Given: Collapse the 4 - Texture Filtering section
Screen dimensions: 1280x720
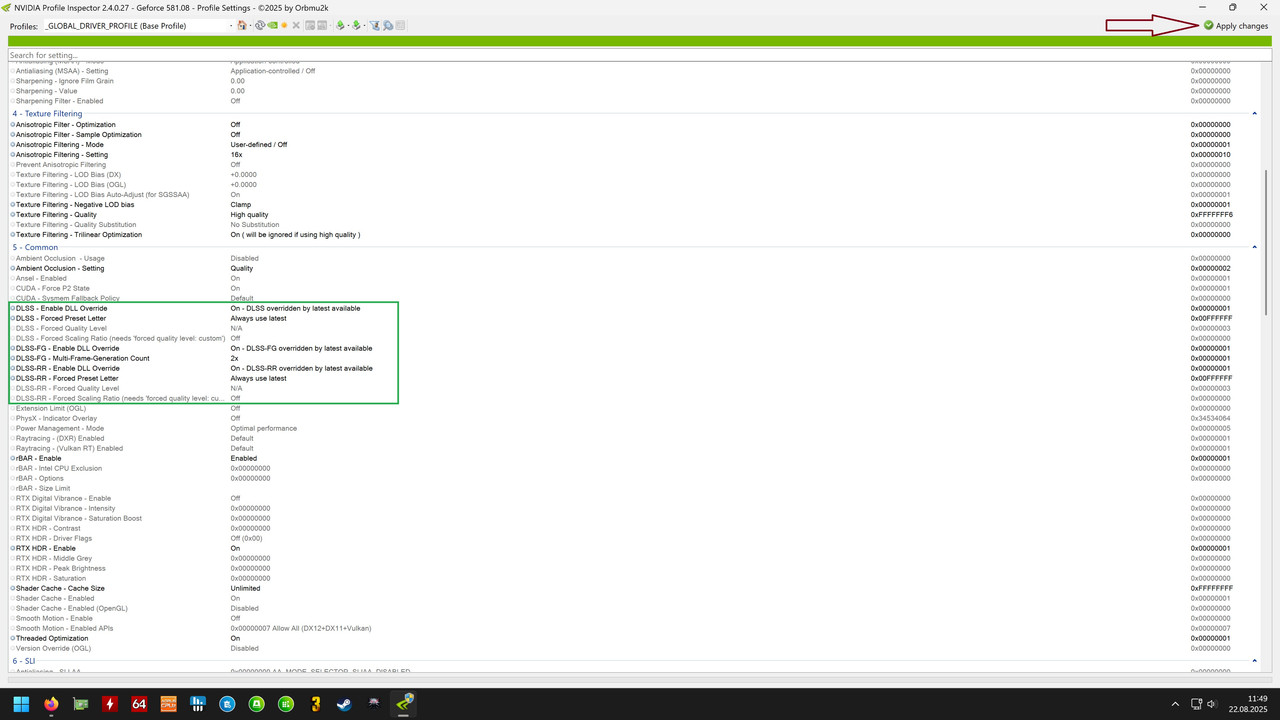Looking at the screenshot, I should [1255, 114].
